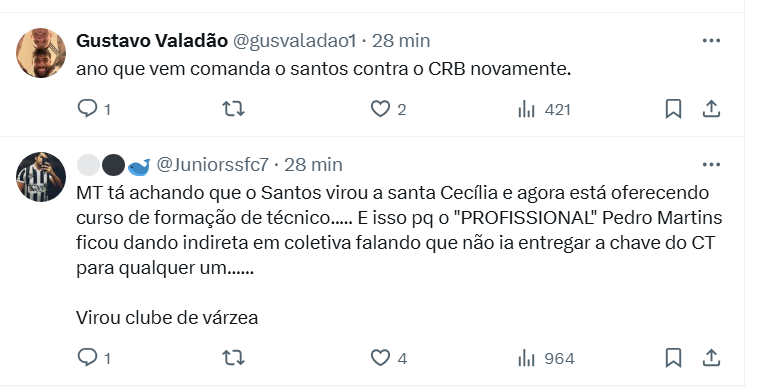The image size is (768, 387).
Task: Open more options on Gustavo Valadão's tweet
Action: [711, 41]
